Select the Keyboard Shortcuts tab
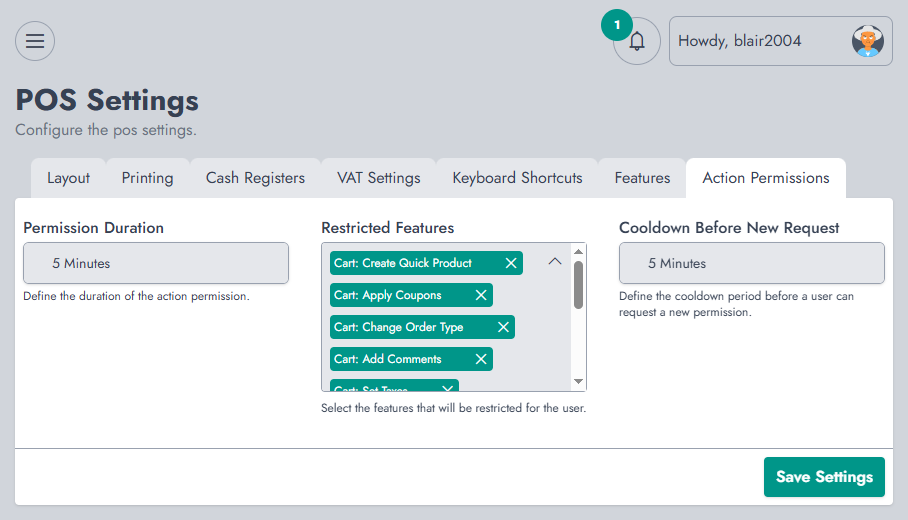908x520 pixels. (x=517, y=178)
